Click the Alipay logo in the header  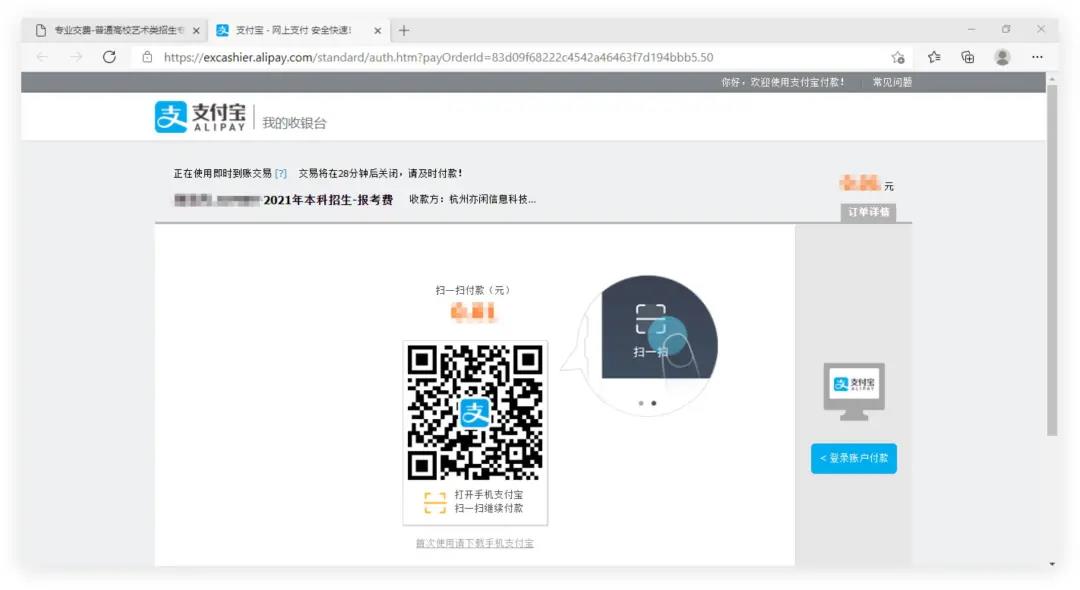pos(200,116)
